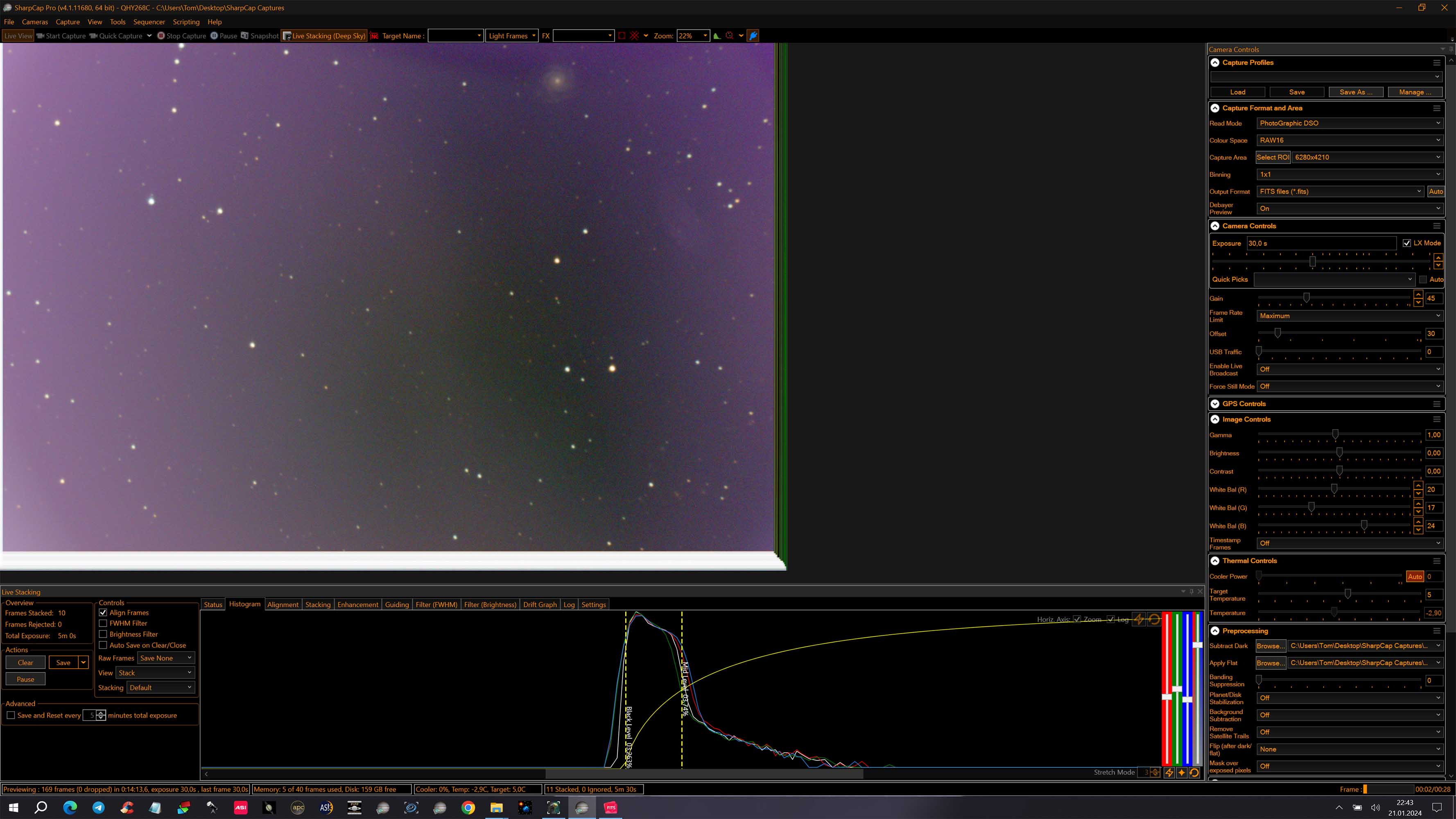Click the Start Capture toolbar button
Image resolution: width=1456 pixels, height=819 pixels.
tap(61, 36)
